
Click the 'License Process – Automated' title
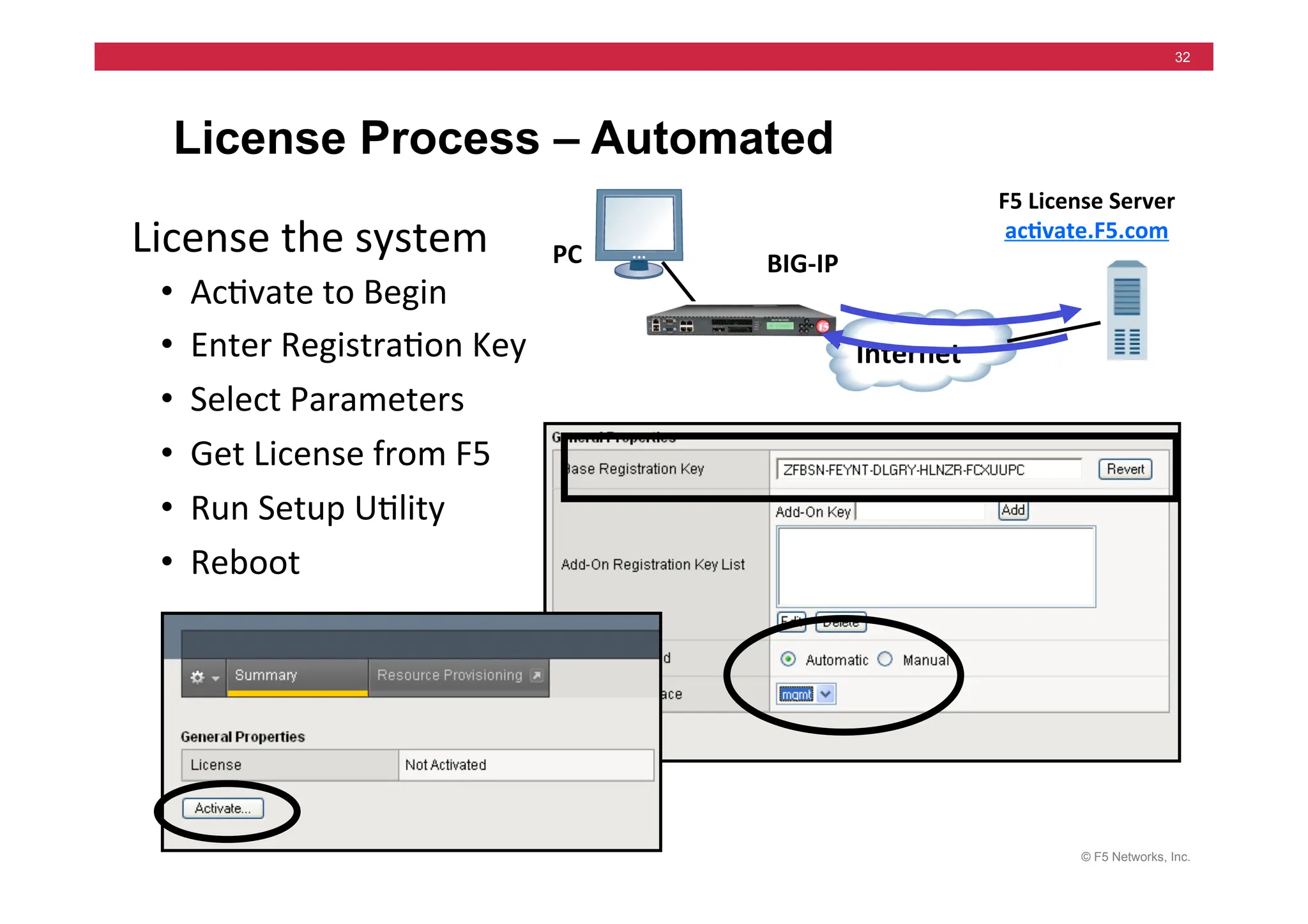click(x=503, y=138)
